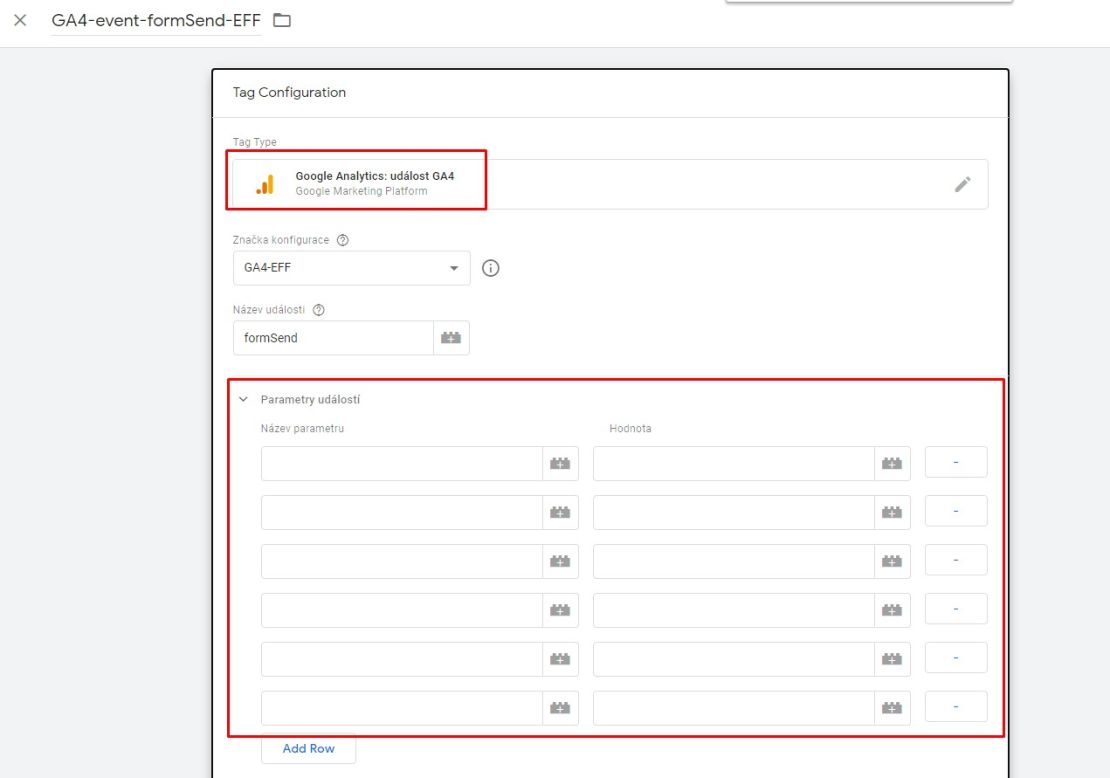Viewport: 1110px width, 778px height.
Task: Focus the second row Hodnota value field
Action: click(733, 512)
